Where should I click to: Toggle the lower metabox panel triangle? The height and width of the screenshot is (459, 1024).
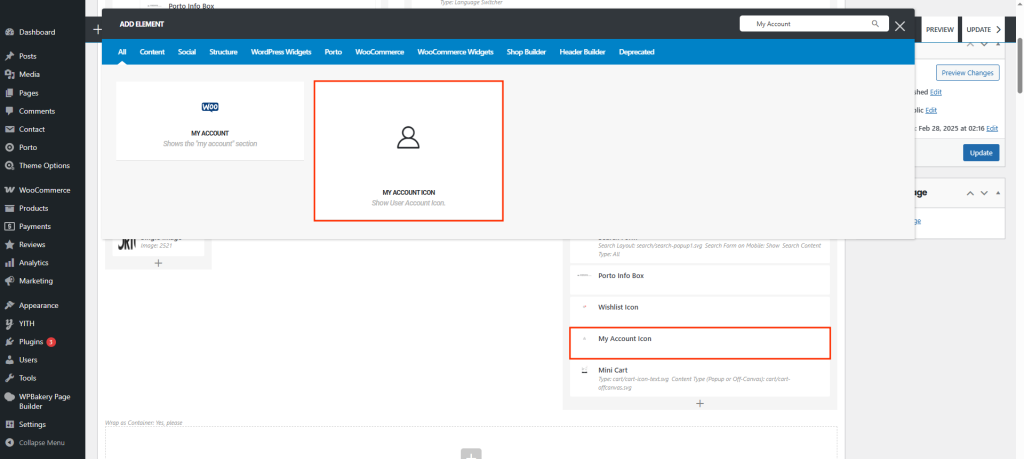pyautogui.click(x=1000, y=193)
